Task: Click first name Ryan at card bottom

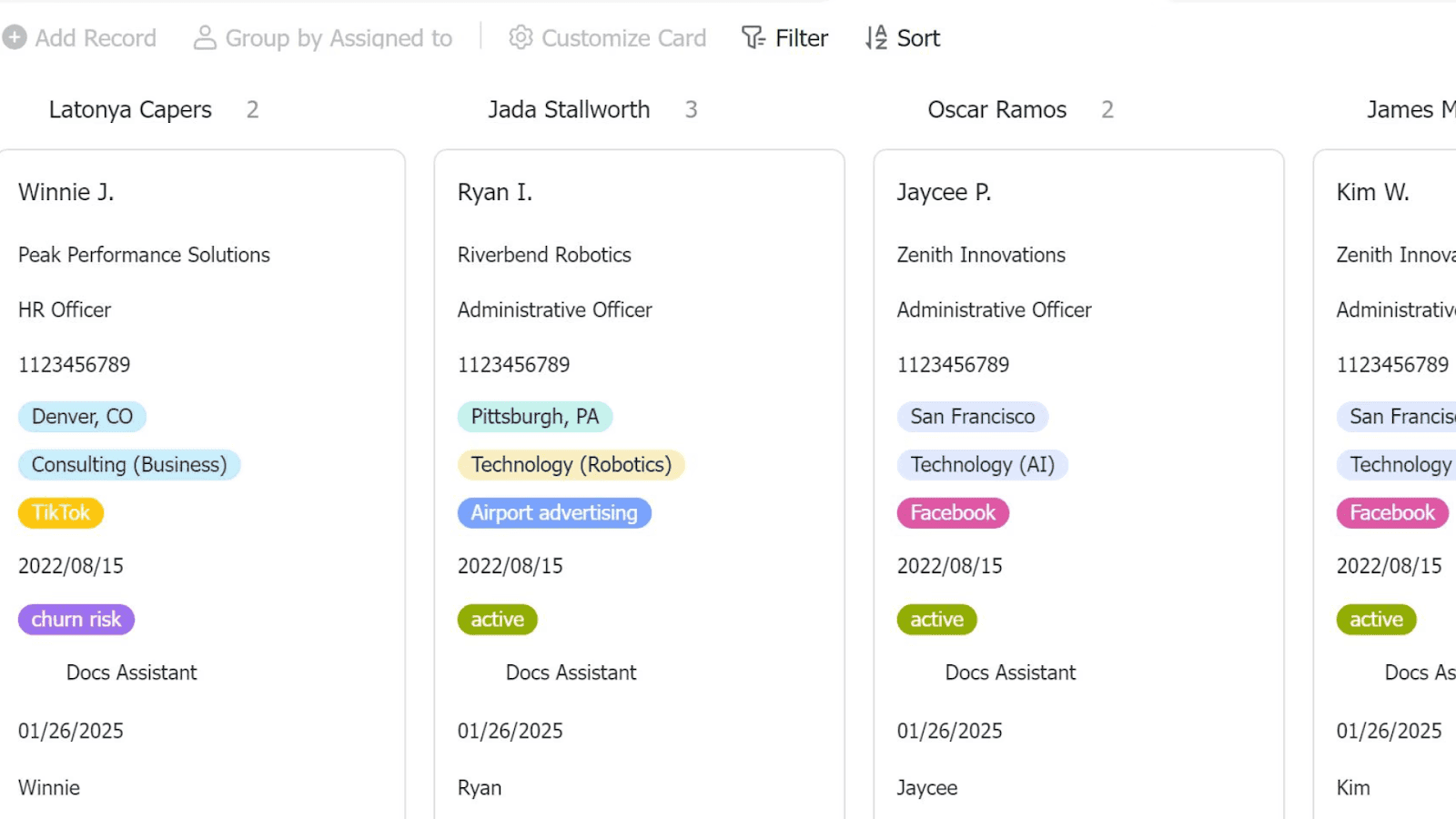Action: tap(480, 788)
